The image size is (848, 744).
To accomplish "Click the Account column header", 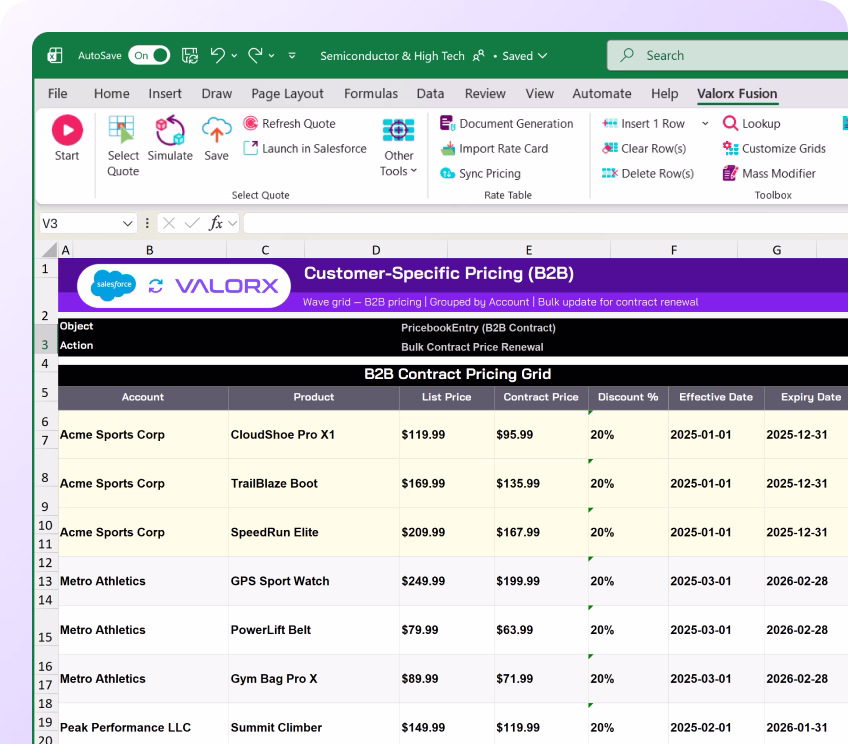I will [143, 397].
